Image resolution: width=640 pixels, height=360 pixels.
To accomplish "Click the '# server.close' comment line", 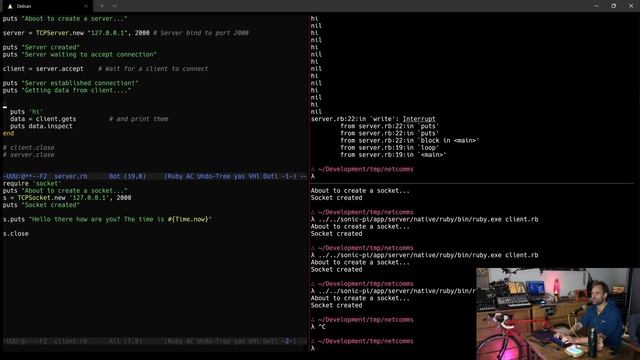I will 29,155.
